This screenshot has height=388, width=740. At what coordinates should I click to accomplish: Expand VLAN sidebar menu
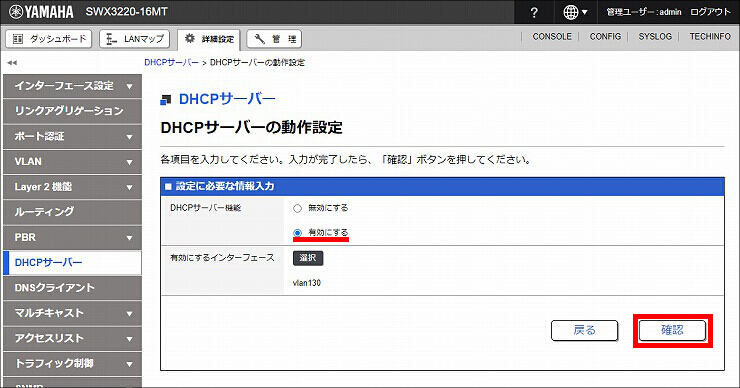pos(72,161)
